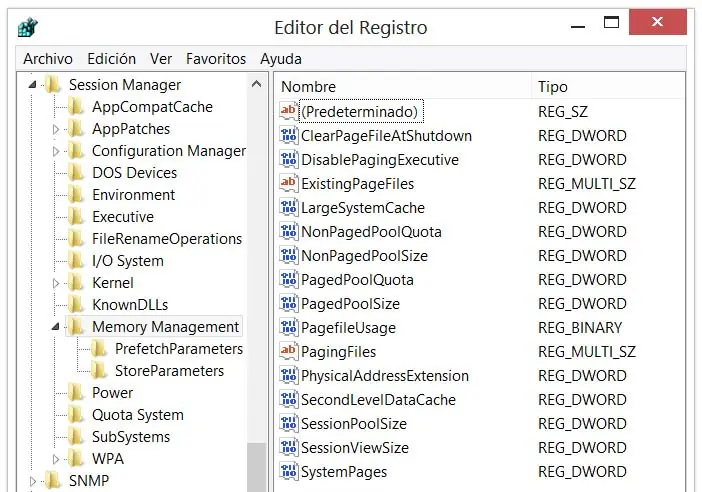Click REG_BINARY type of PagefileUsage

(x=580, y=327)
